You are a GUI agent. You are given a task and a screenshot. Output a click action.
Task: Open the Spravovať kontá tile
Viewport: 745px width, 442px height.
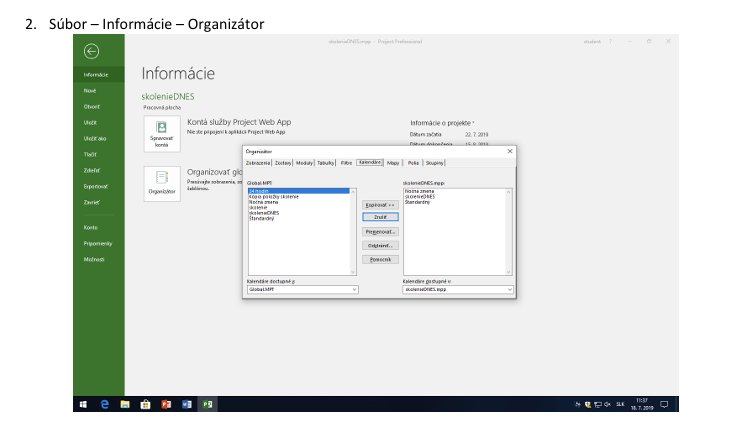[x=162, y=134]
